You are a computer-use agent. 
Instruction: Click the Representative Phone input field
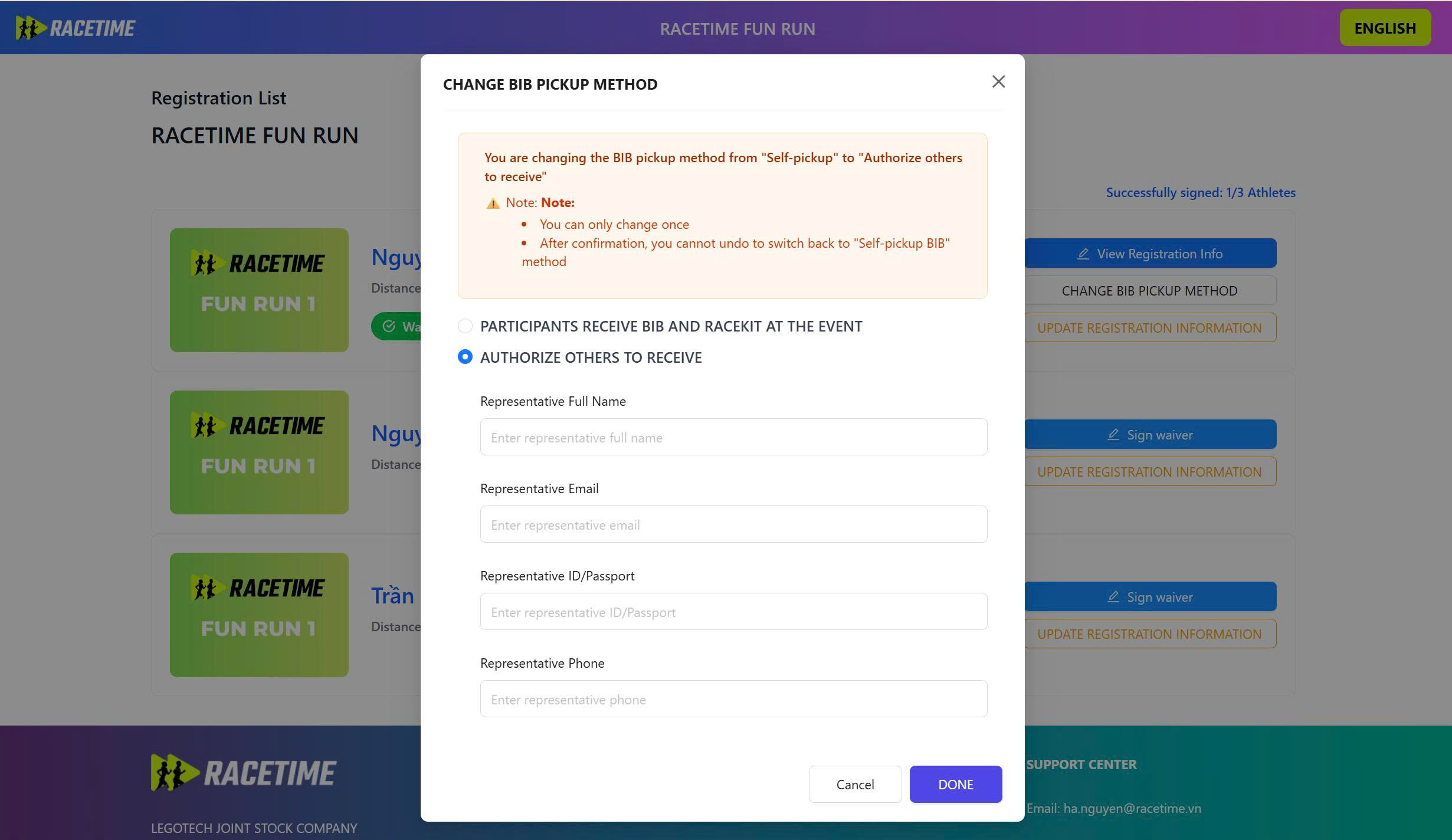tap(733, 699)
